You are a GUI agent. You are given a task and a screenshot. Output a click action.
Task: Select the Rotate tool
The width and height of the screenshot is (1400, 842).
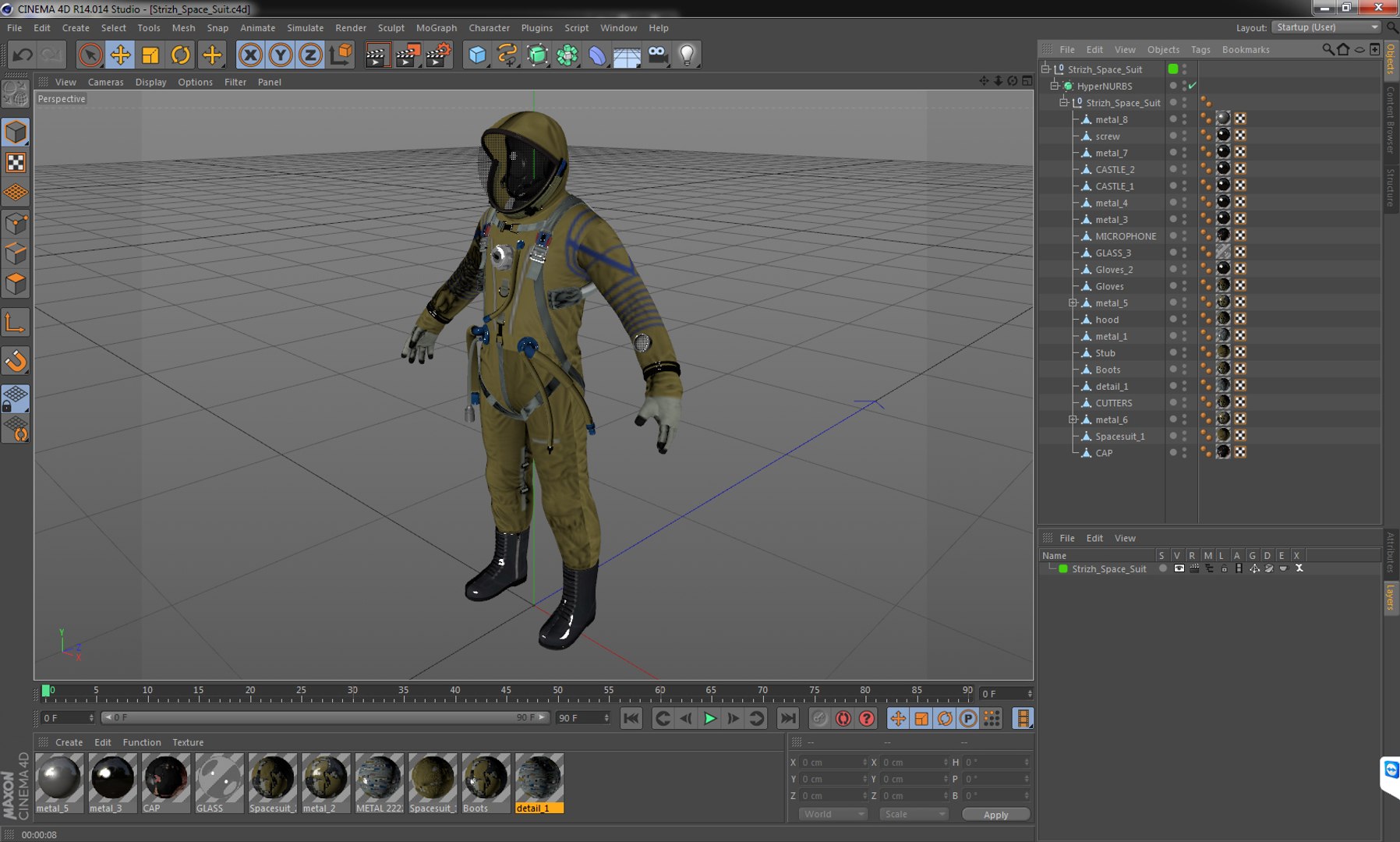point(180,55)
